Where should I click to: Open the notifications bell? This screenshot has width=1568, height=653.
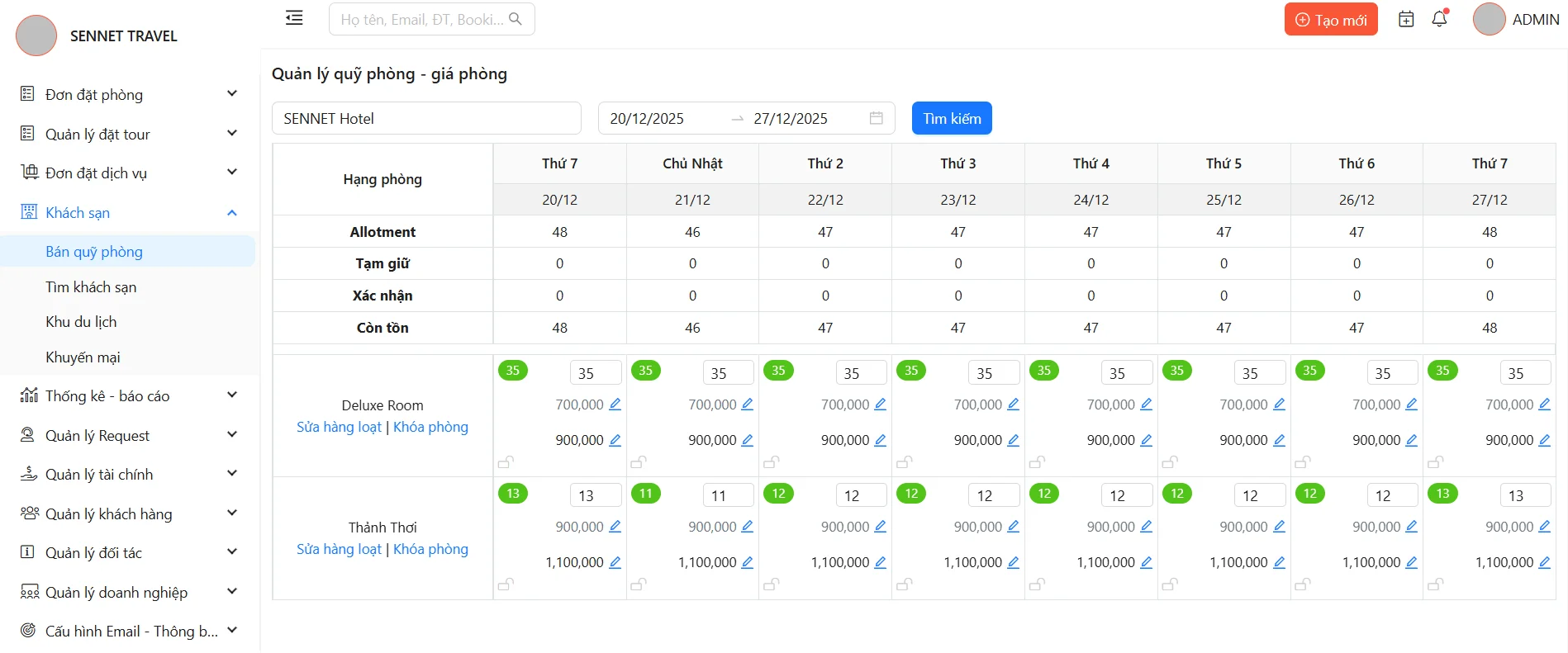click(x=1439, y=19)
